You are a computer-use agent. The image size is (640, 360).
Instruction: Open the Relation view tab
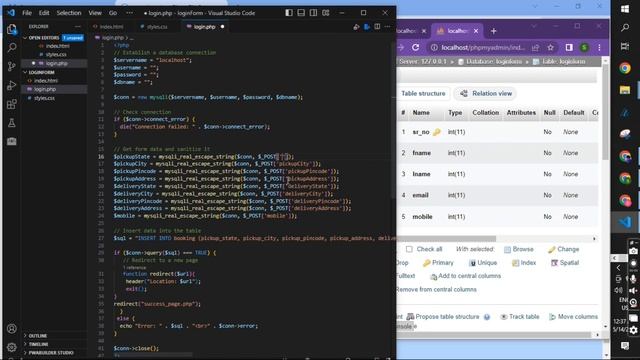tap(486, 93)
